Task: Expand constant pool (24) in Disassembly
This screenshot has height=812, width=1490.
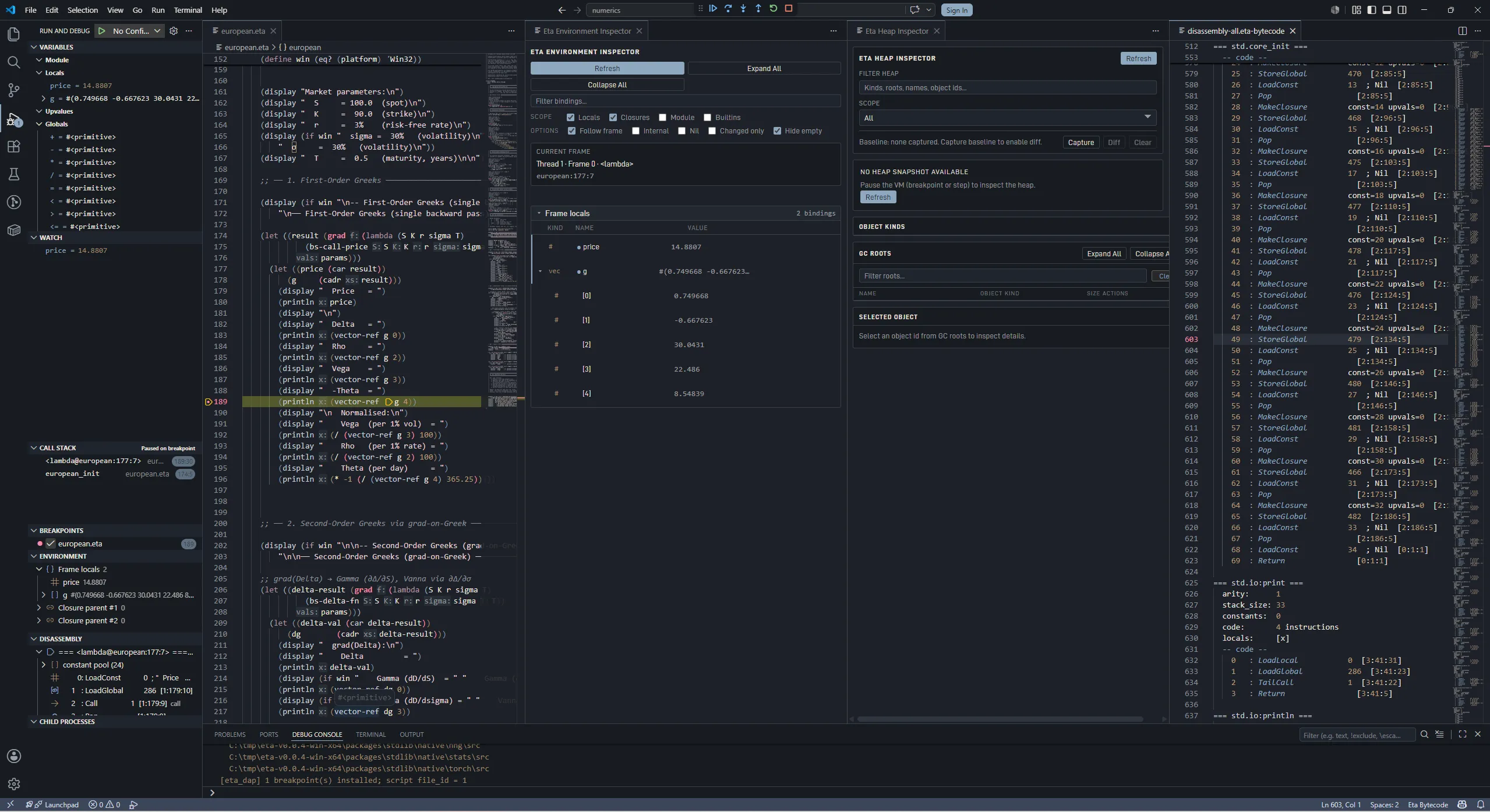Action: (x=43, y=665)
